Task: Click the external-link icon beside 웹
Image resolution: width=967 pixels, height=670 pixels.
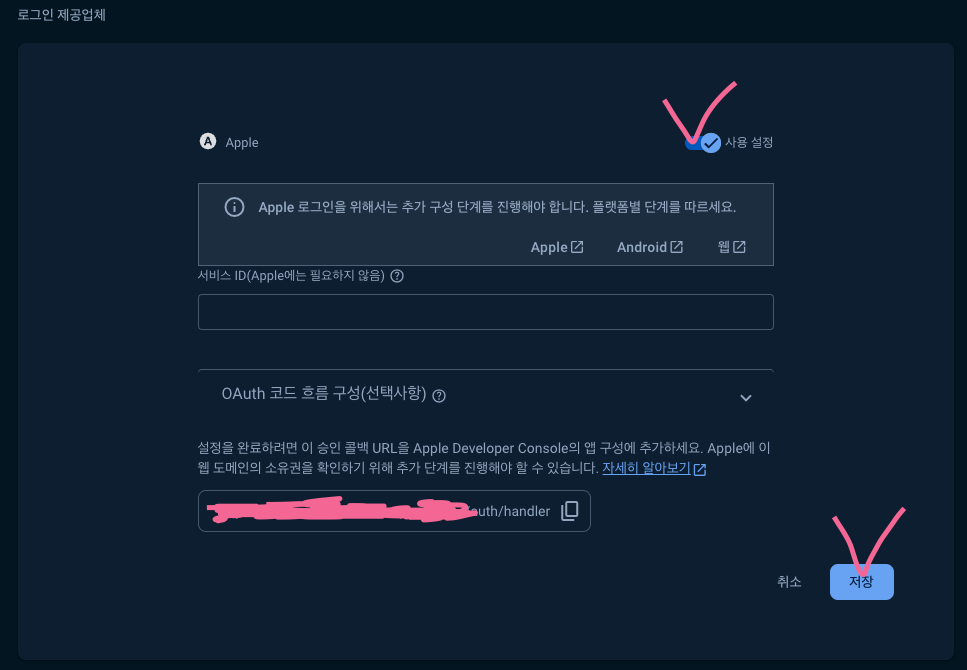Action: tap(739, 247)
